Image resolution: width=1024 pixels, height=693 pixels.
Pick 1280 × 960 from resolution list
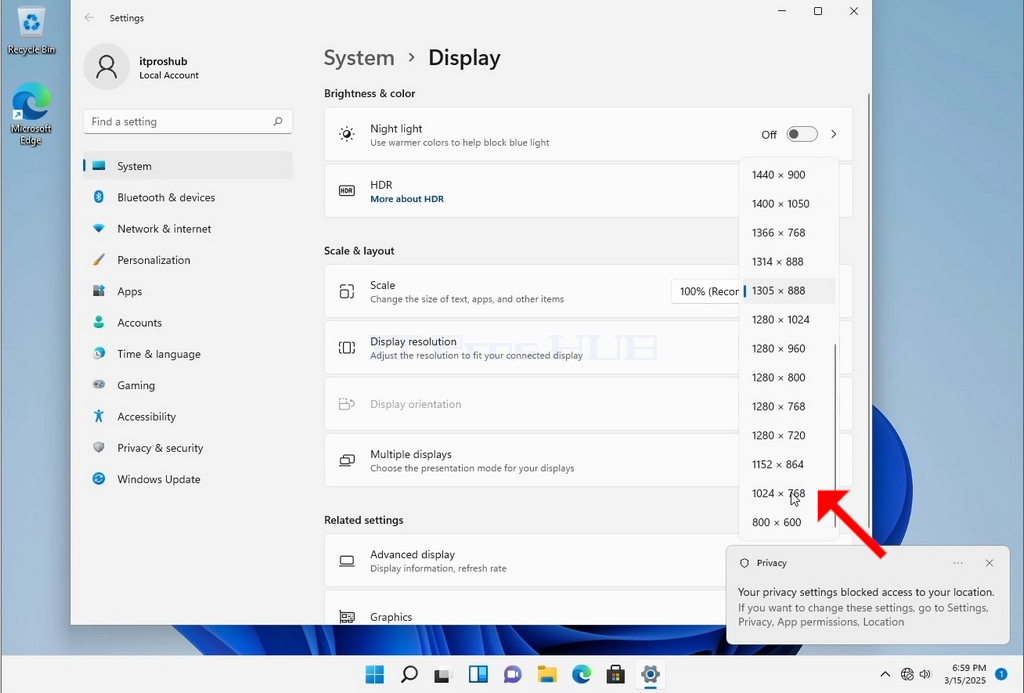(789, 348)
